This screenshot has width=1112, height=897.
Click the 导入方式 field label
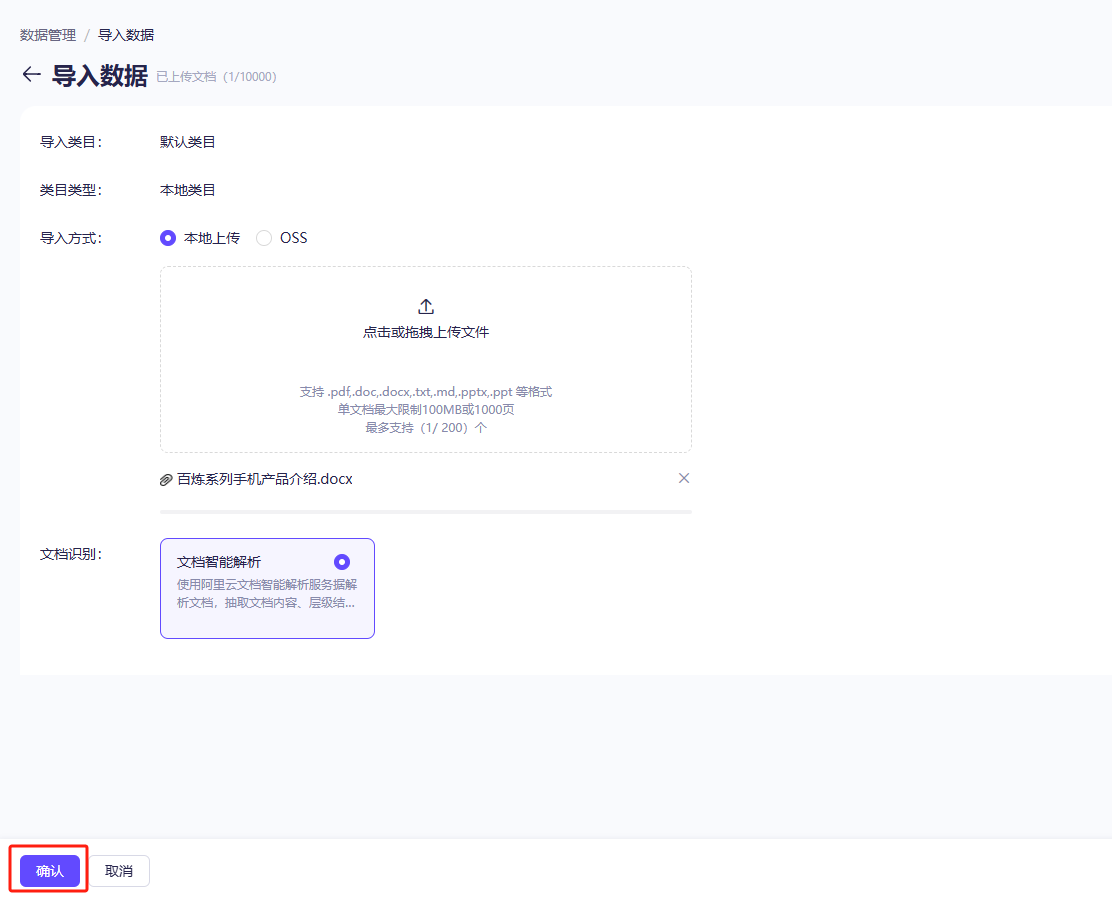71,238
